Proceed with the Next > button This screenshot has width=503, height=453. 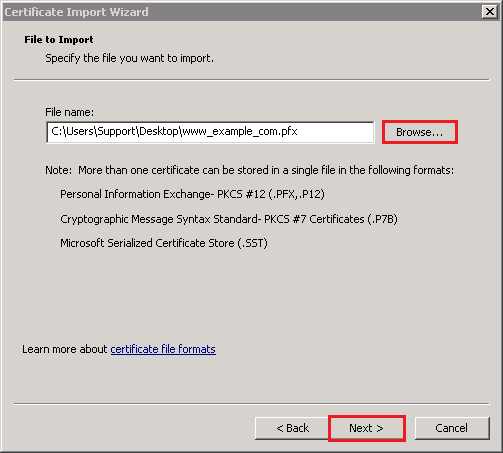(x=366, y=428)
